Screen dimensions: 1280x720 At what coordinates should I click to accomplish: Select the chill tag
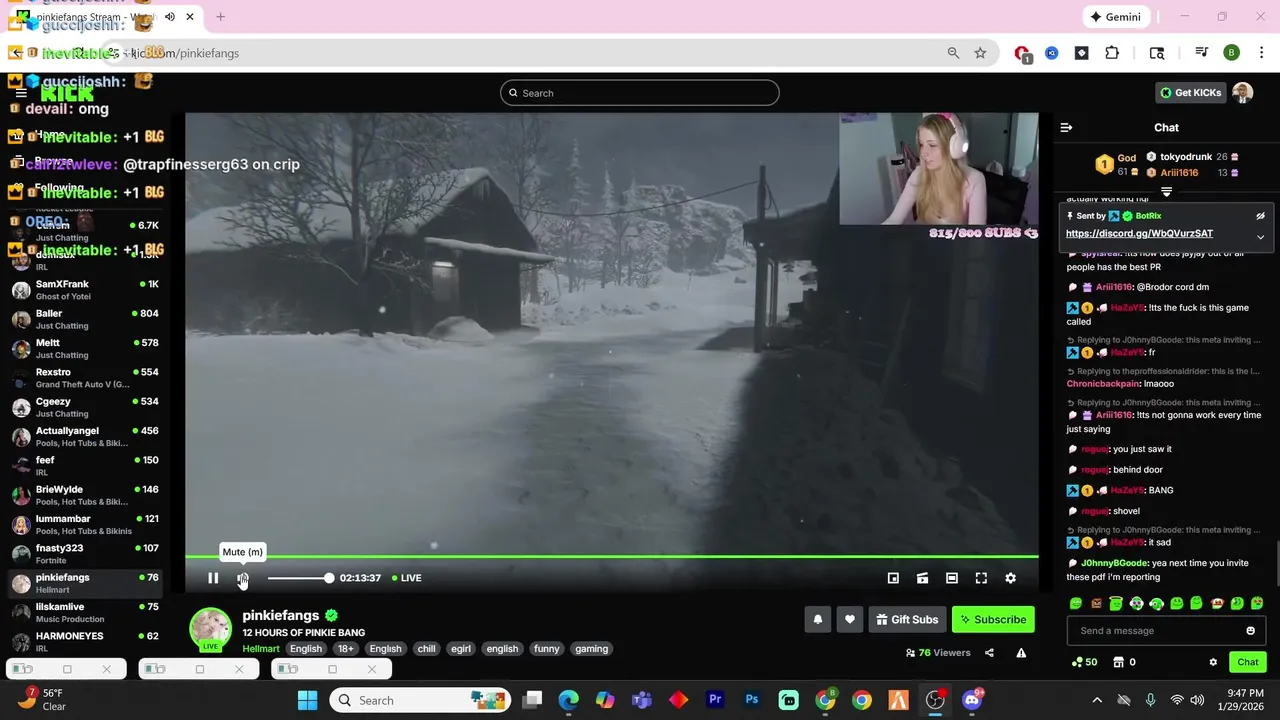pyautogui.click(x=427, y=649)
